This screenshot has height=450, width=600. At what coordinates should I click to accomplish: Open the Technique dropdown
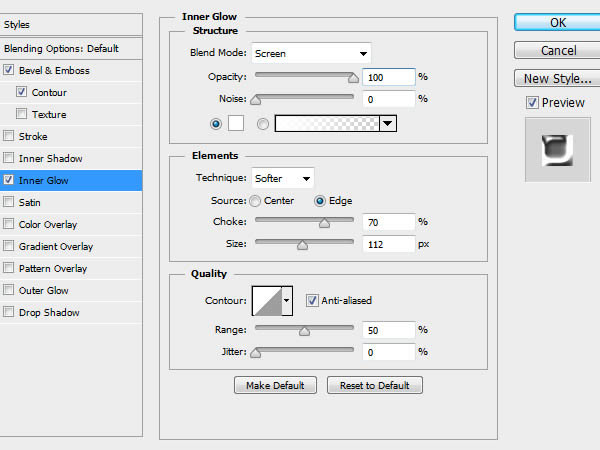(283, 178)
